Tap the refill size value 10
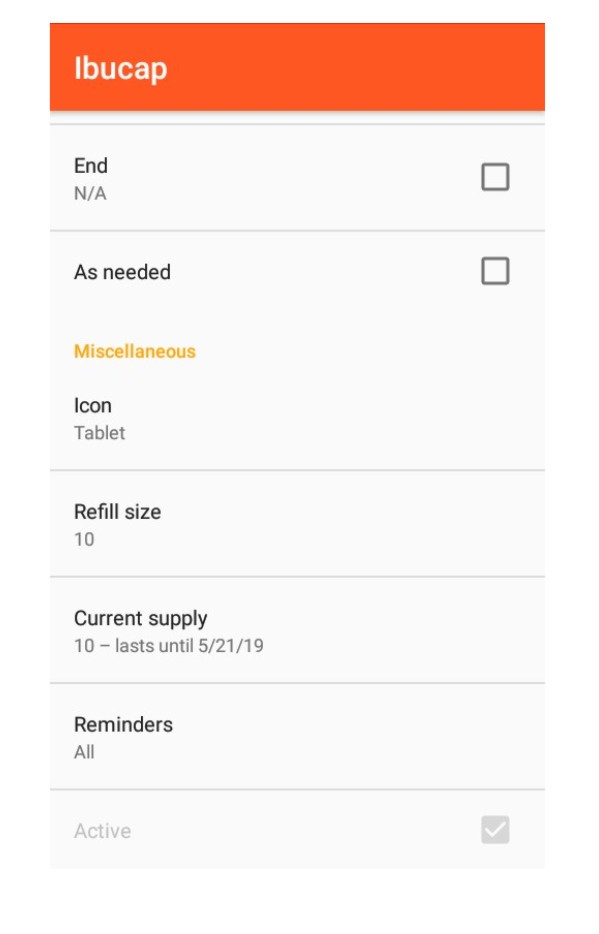This screenshot has height=934, width=599. (84, 539)
